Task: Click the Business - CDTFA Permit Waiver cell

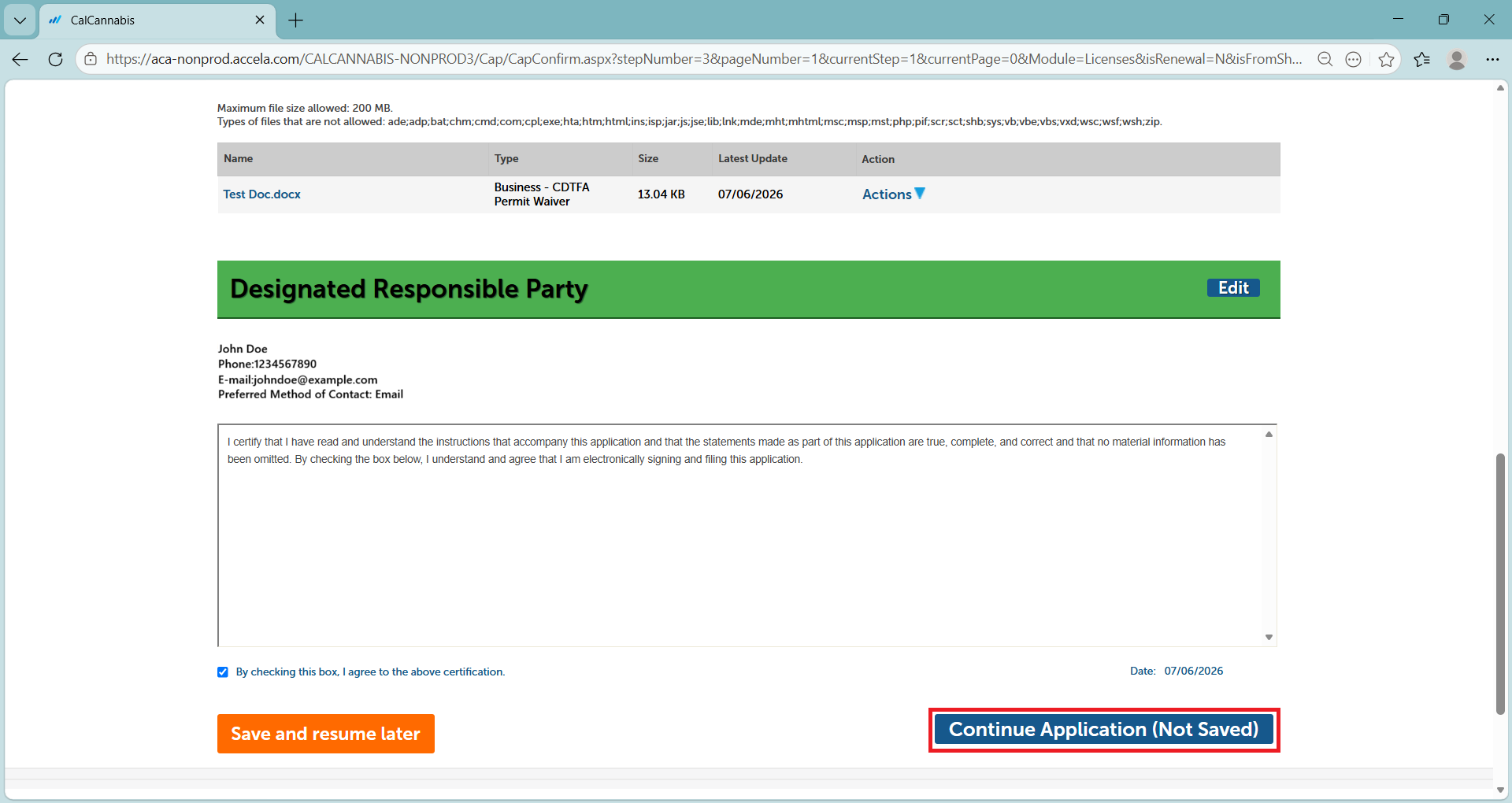Action: click(542, 194)
